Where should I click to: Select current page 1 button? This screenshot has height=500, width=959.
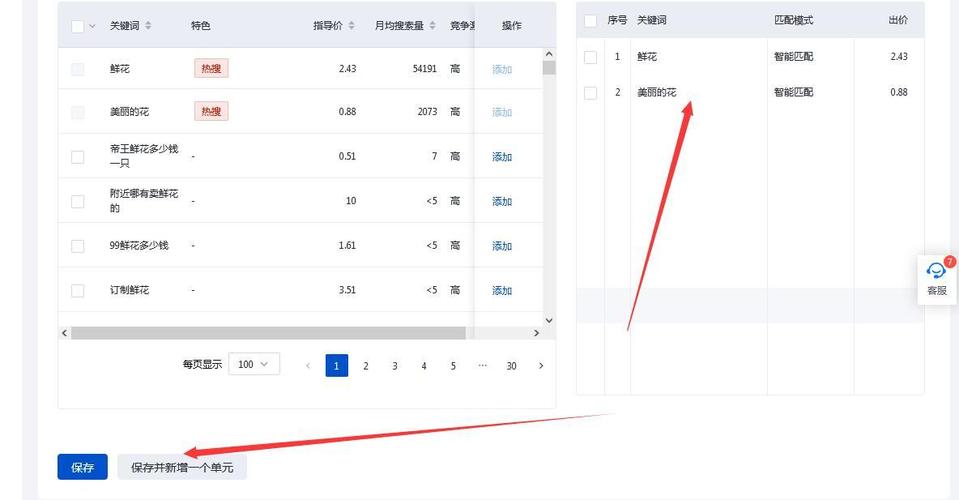click(x=336, y=366)
